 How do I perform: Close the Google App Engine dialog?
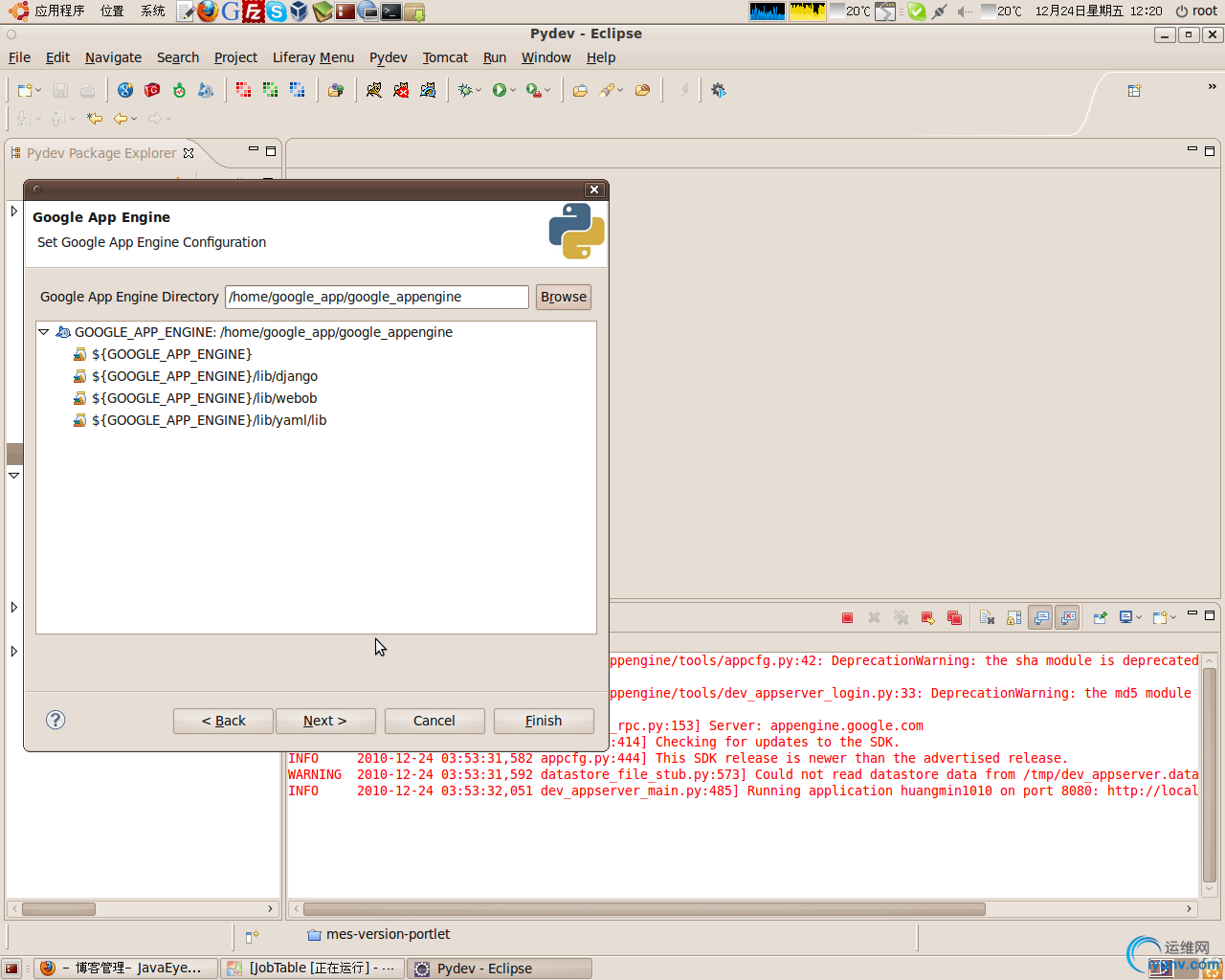pyautogui.click(x=594, y=189)
